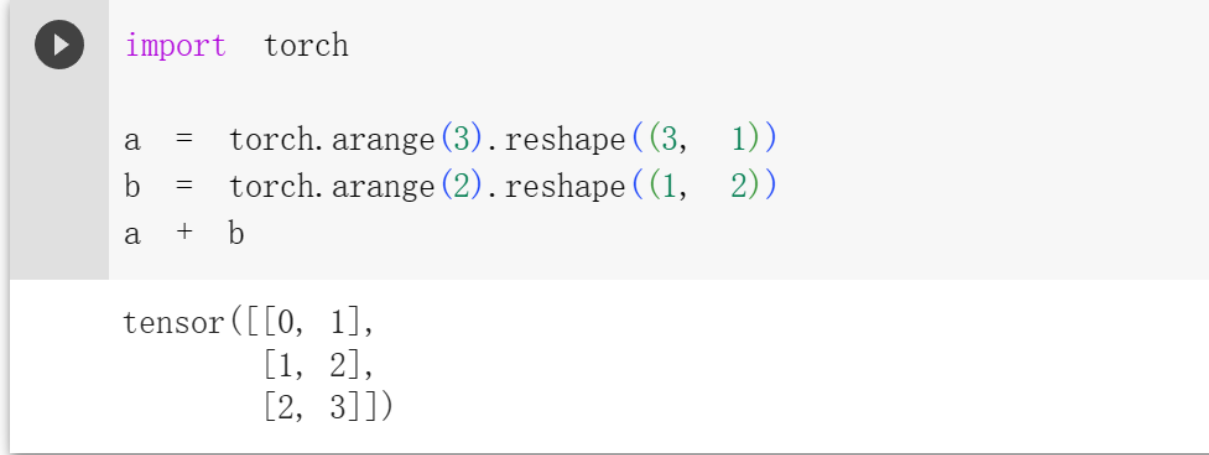
Task: Run the code cell with play button
Action: pyautogui.click(x=59, y=46)
